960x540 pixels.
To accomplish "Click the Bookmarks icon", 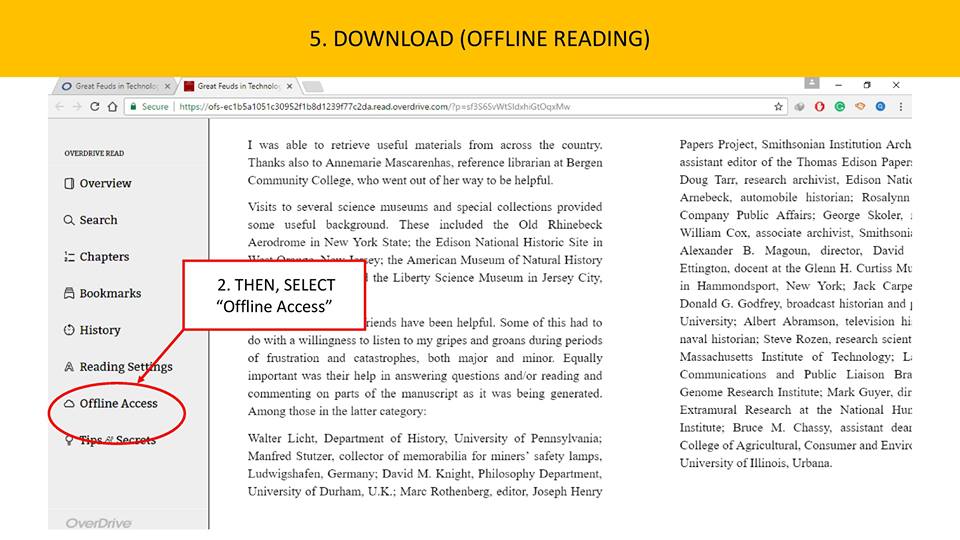I will (69, 293).
